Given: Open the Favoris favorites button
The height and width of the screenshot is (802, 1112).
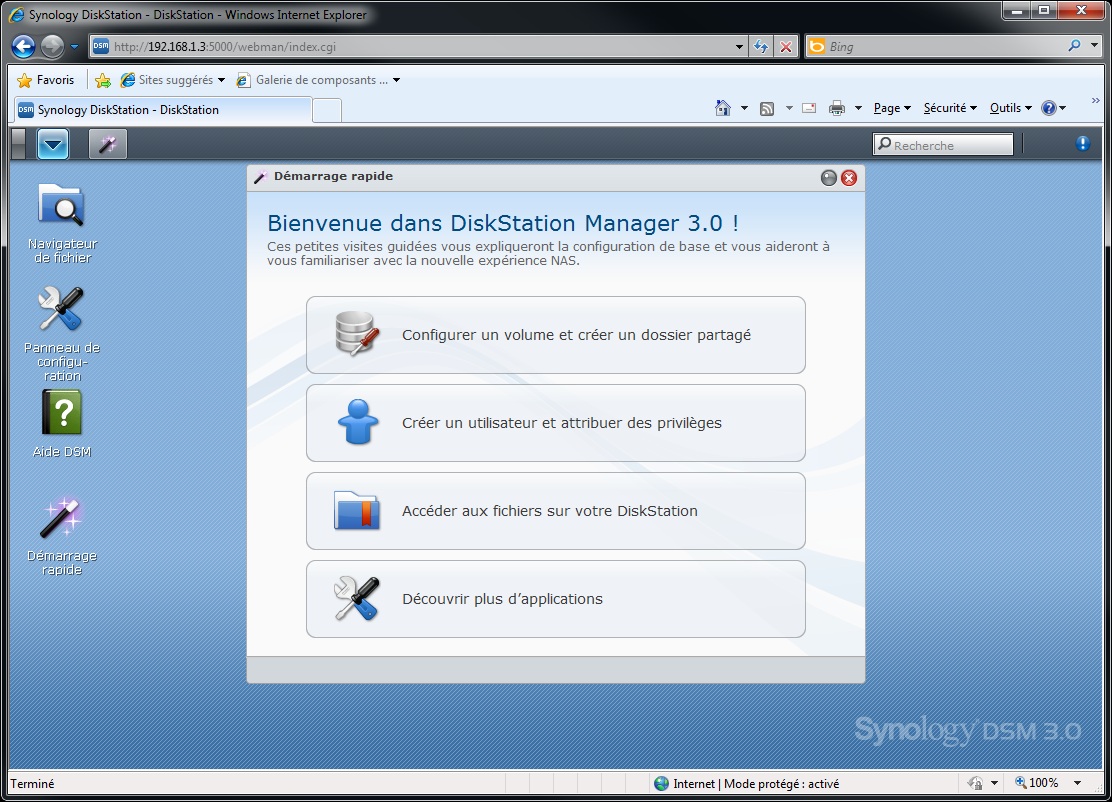Looking at the screenshot, I should click(x=45, y=80).
